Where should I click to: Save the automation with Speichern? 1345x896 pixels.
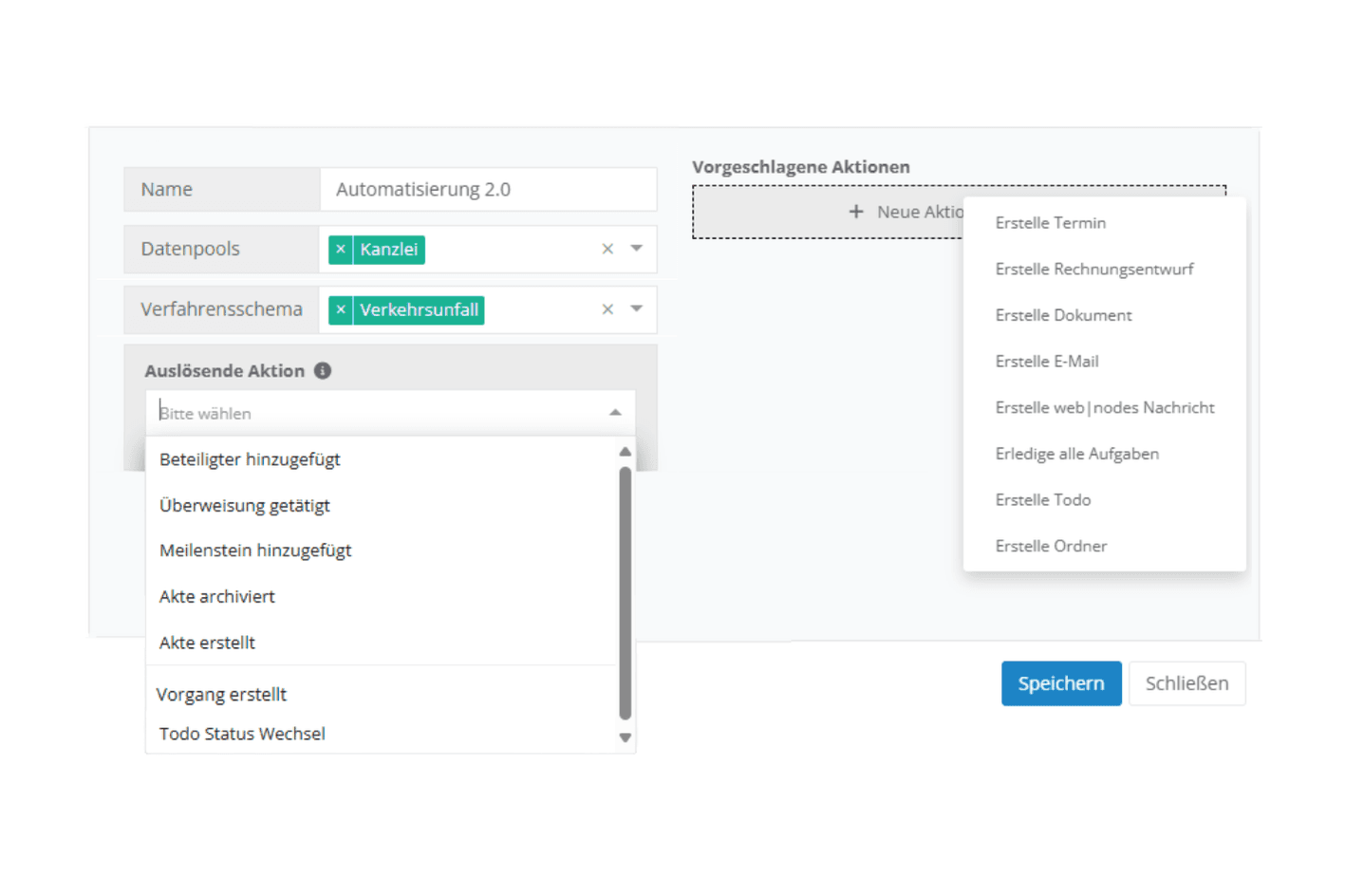1061,683
